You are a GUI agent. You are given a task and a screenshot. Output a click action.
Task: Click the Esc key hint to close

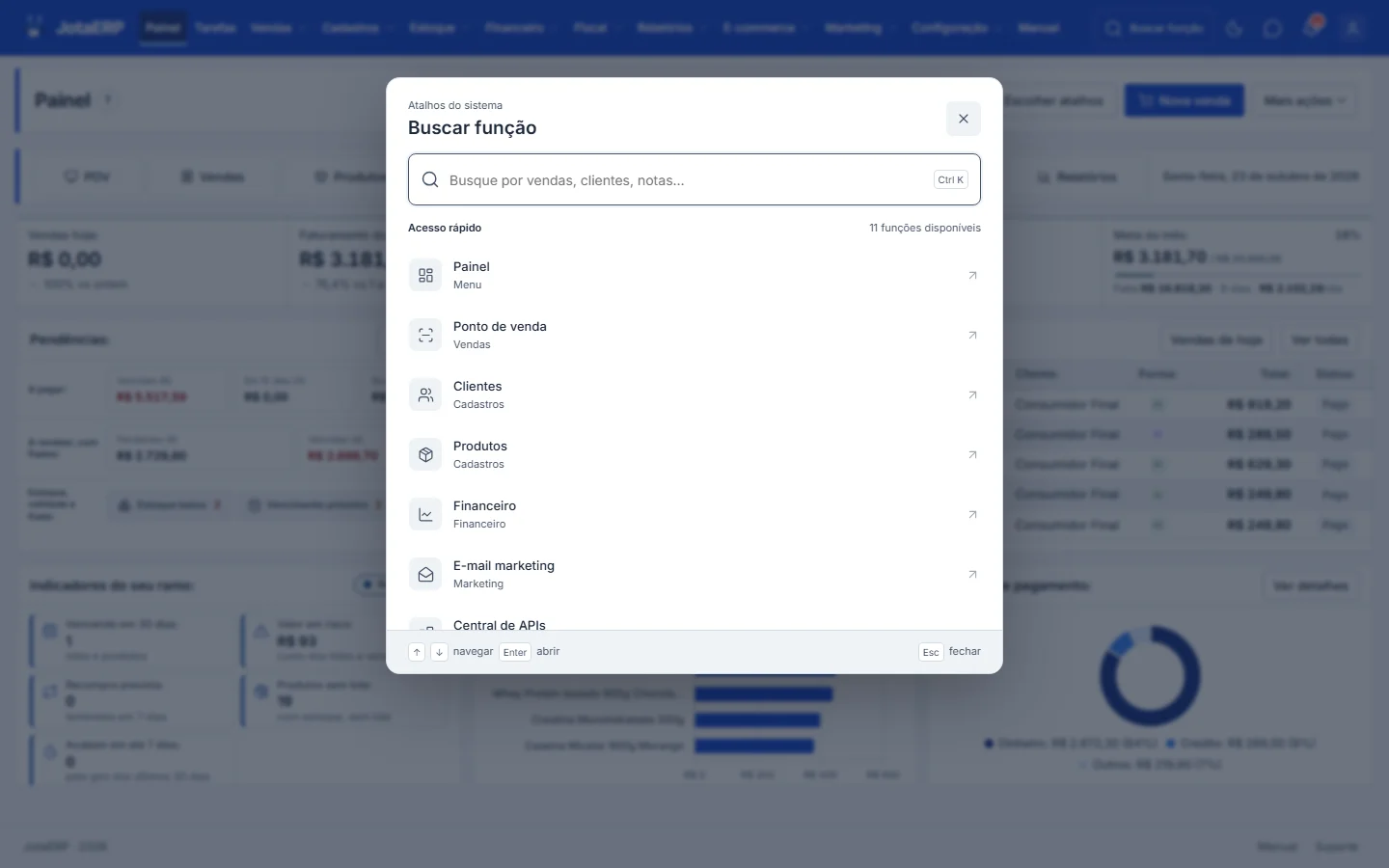(931, 652)
